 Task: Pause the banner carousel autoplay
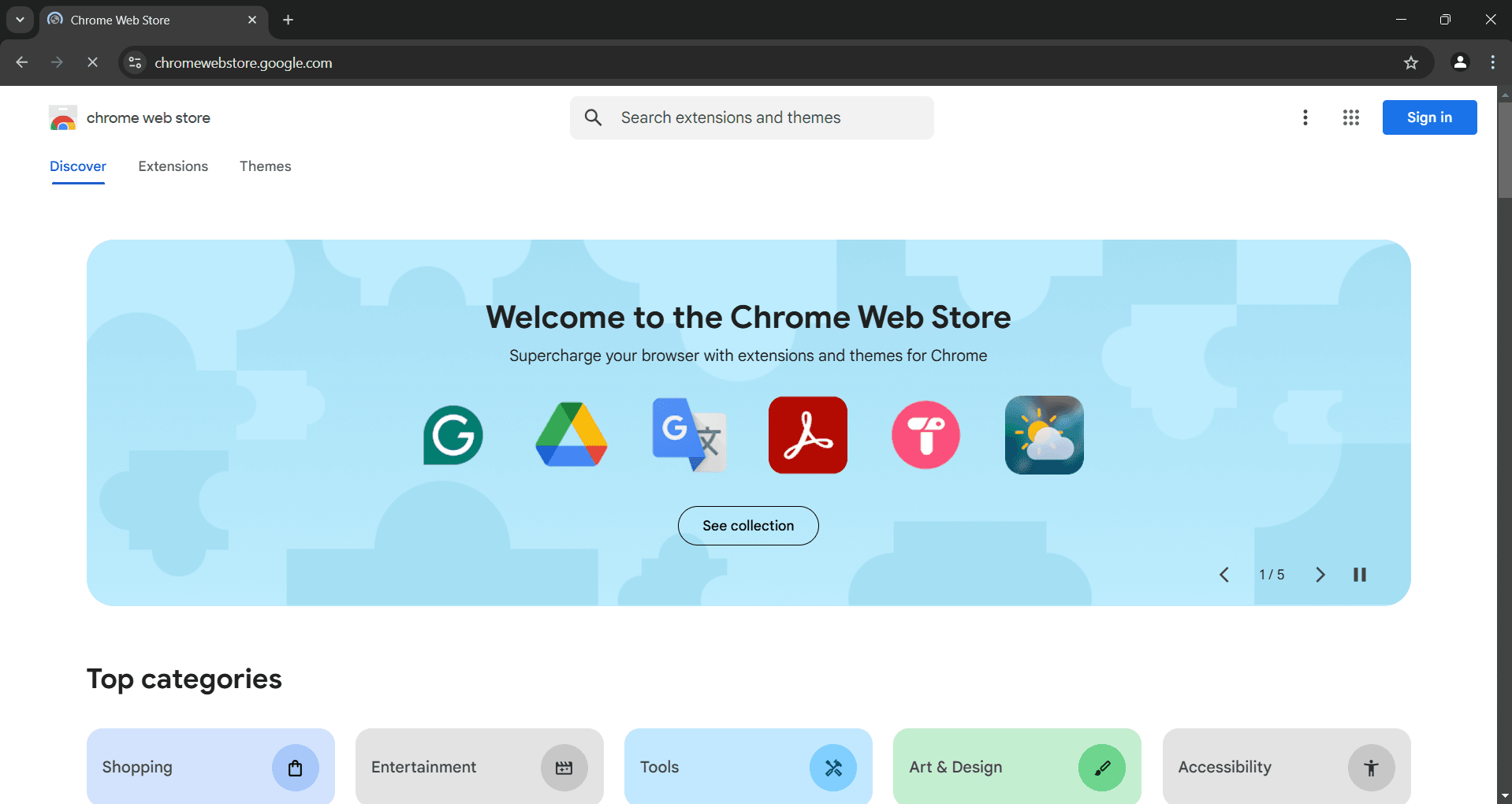[x=1359, y=575]
